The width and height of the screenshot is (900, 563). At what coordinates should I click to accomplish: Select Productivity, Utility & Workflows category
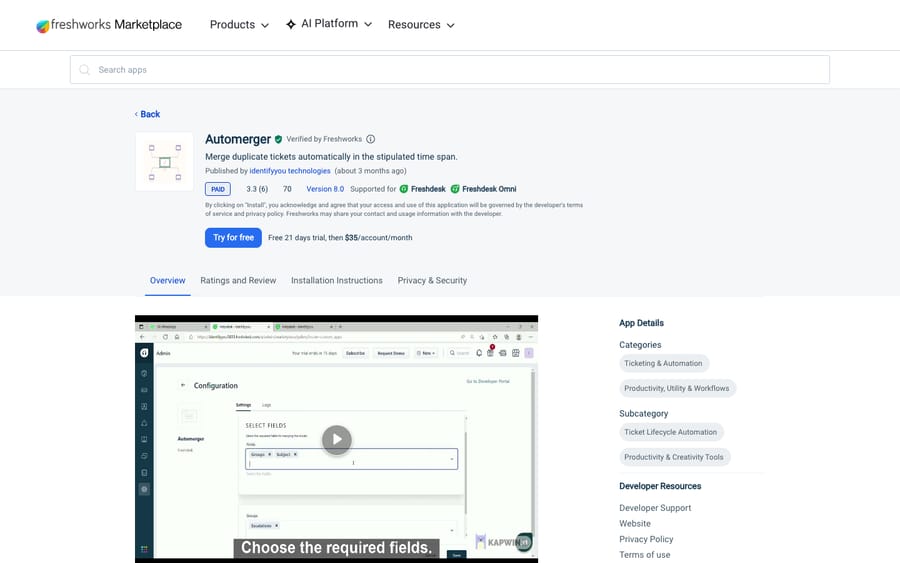pyautogui.click(x=677, y=389)
